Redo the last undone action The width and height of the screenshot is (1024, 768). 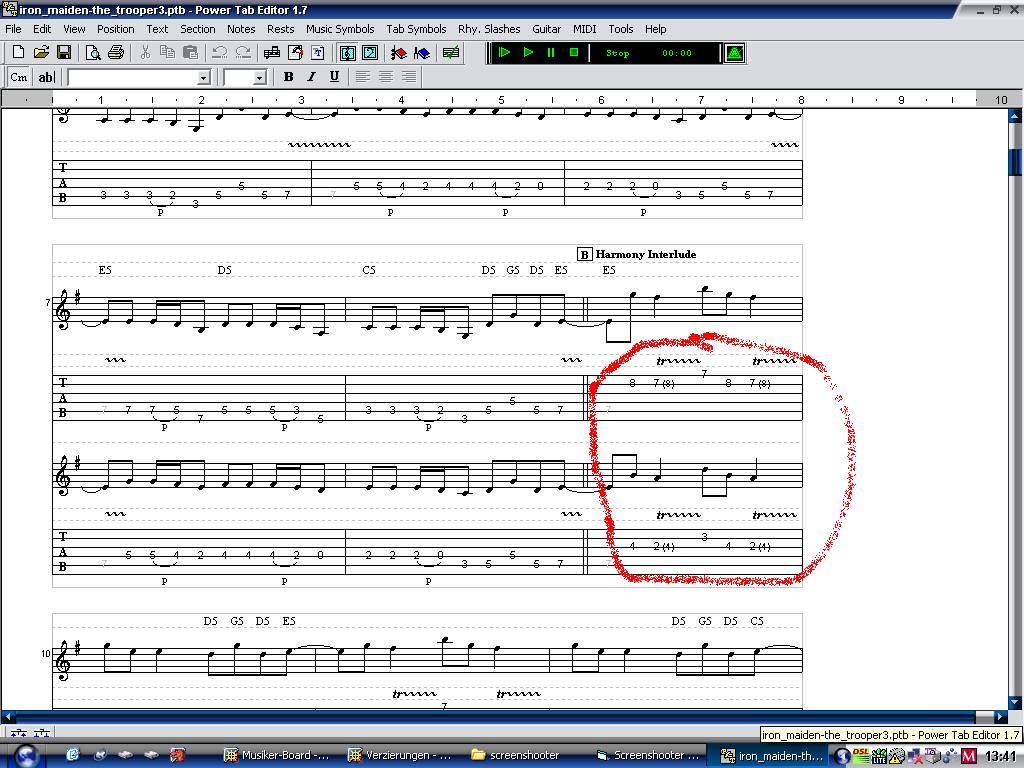pyautogui.click(x=243, y=53)
